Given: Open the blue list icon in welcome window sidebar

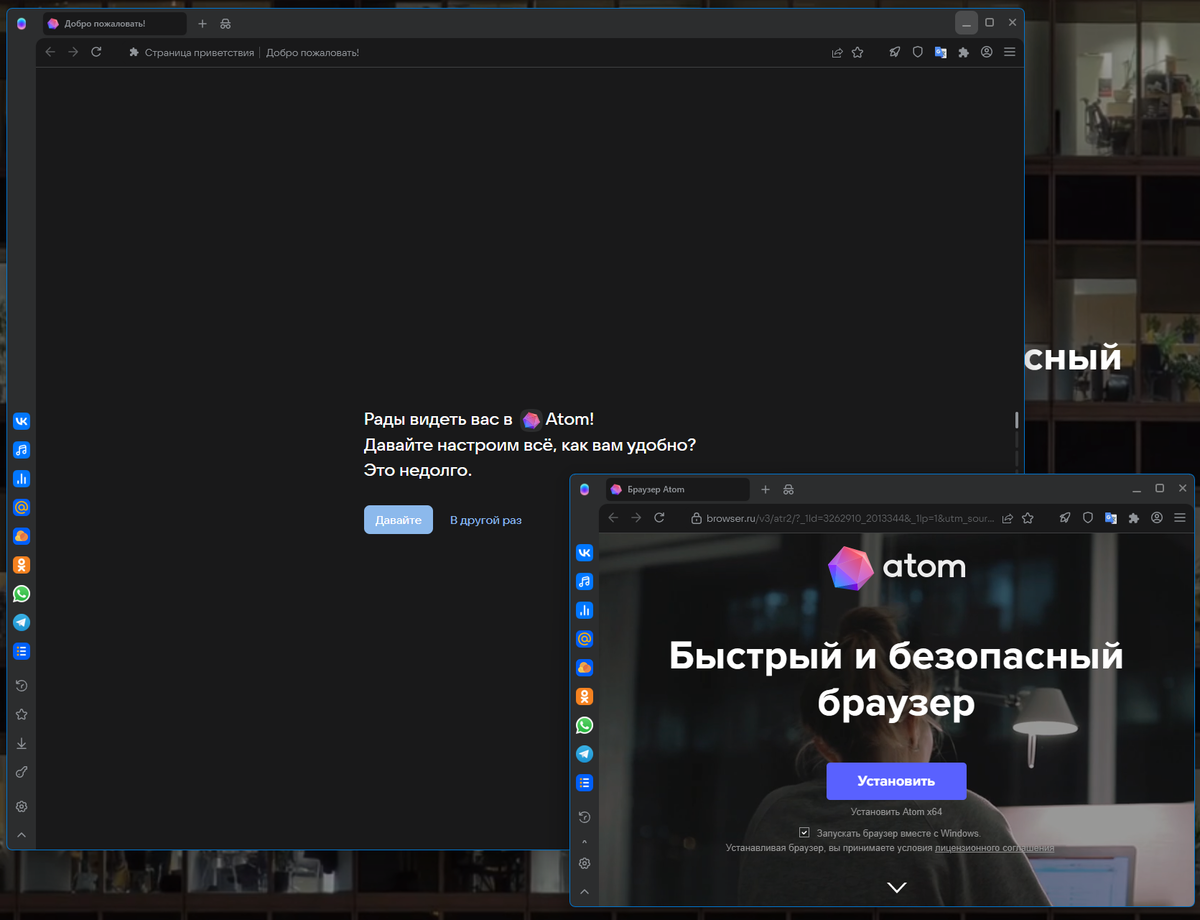Looking at the screenshot, I should coord(21,651).
